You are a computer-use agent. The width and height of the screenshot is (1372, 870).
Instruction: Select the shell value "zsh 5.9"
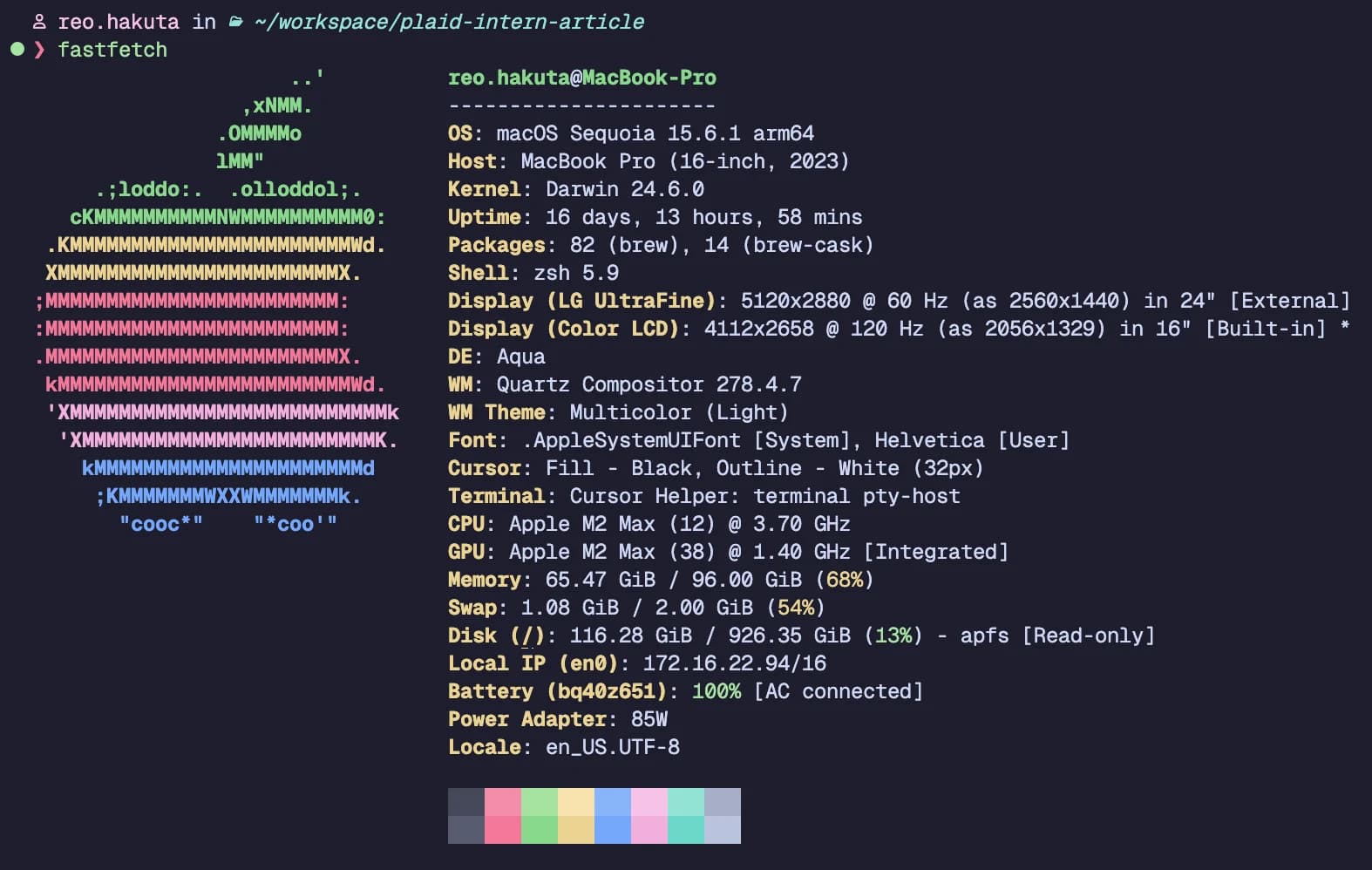point(576,273)
